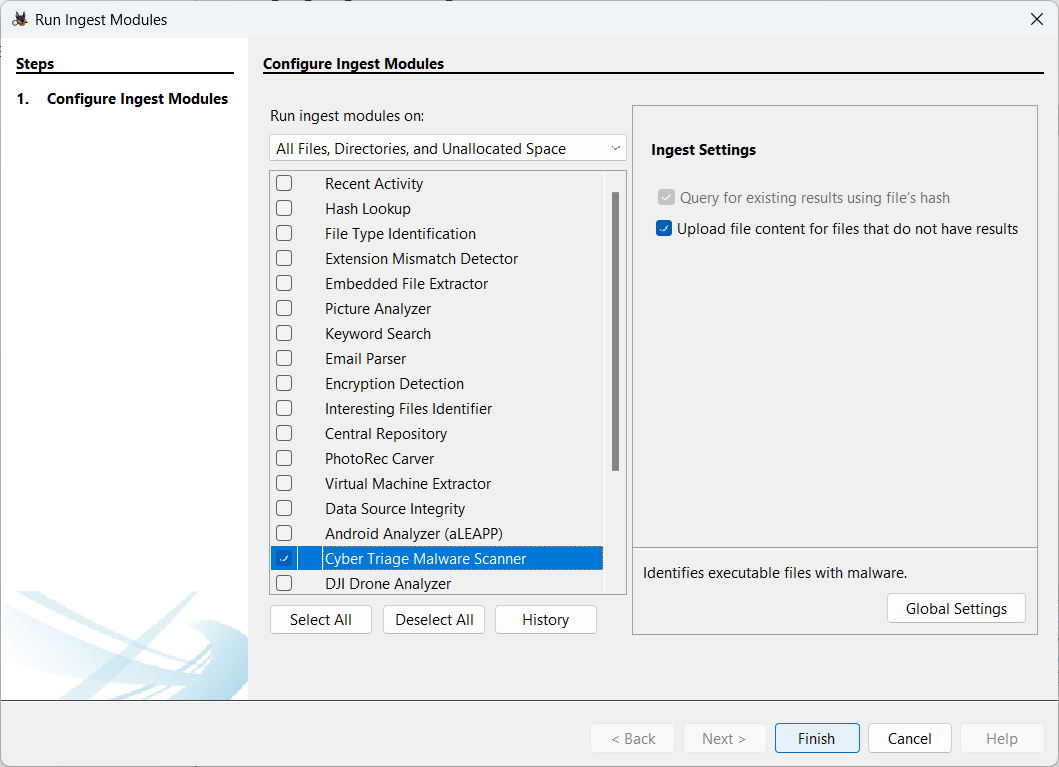Click the Autopsy dog icon in title bar
Image resolution: width=1059 pixels, height=767 pixels.
(20, 19)
